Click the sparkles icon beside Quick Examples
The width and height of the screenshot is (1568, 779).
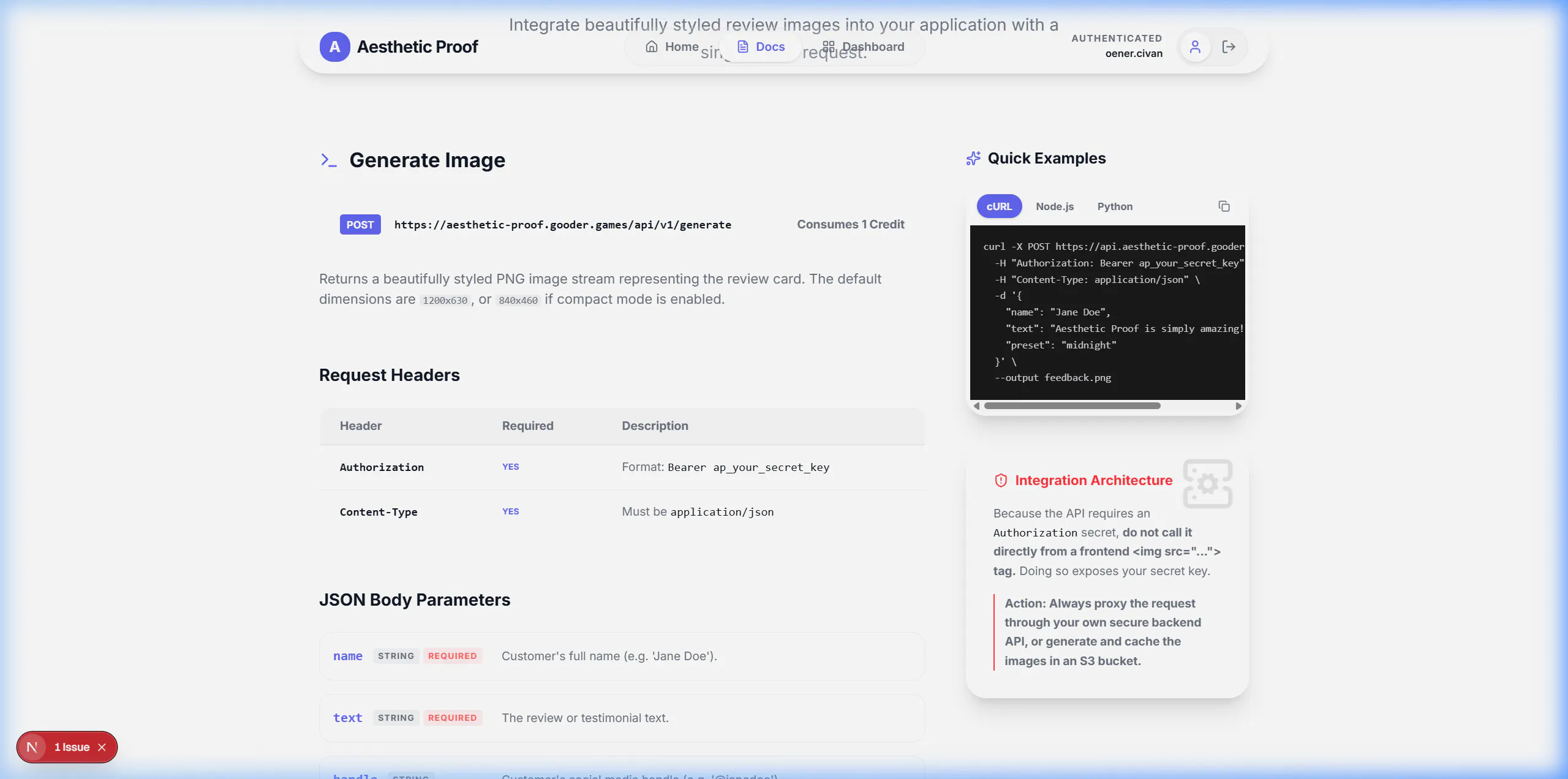(973, 159)
